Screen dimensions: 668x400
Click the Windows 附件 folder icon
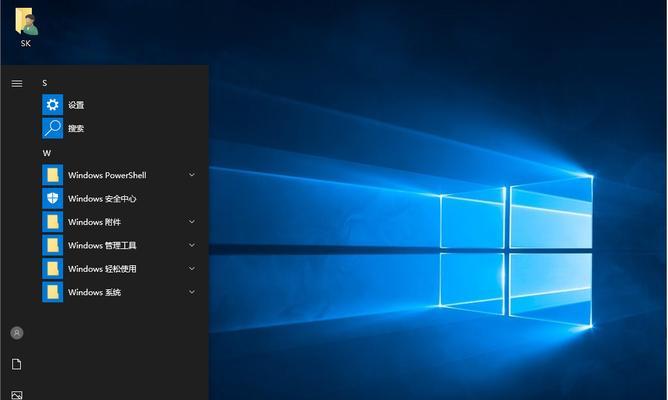tap(52, 222)
